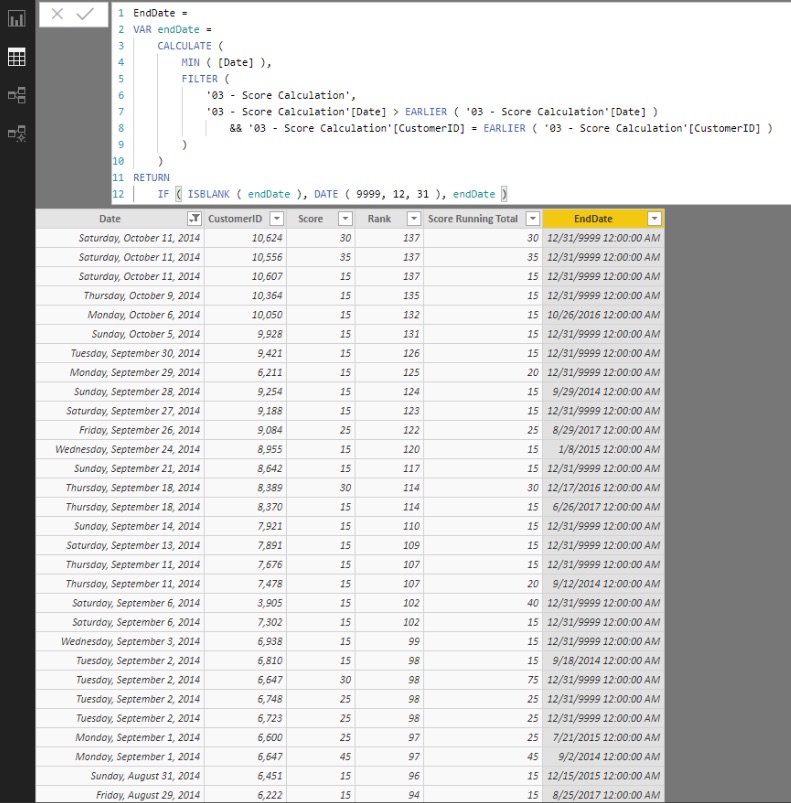Open the bottom model diagram icon in the sidebar
Image resolution: width=791 pixels, height=803 pixels.
click(x=16, y=133)
